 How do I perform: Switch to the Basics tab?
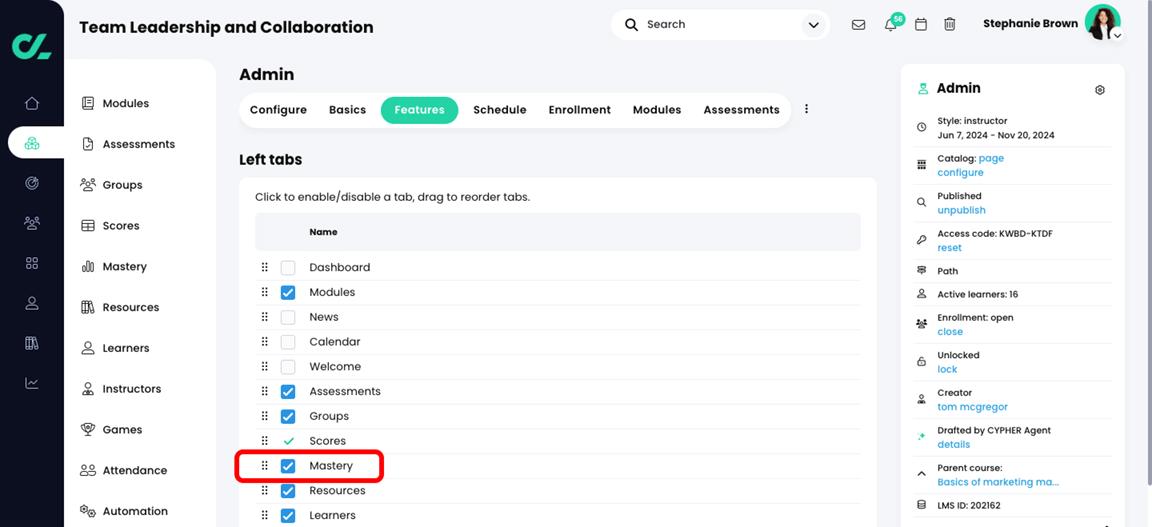click(x=348, y=110)
